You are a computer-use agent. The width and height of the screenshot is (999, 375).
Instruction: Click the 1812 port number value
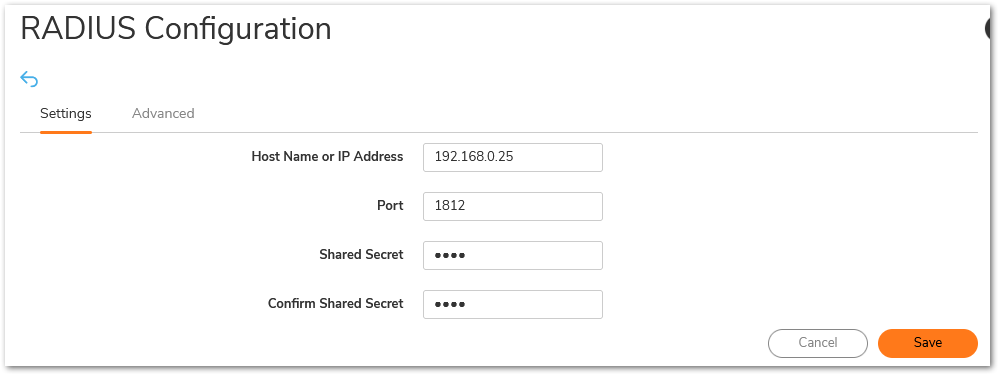pos(451,206)
